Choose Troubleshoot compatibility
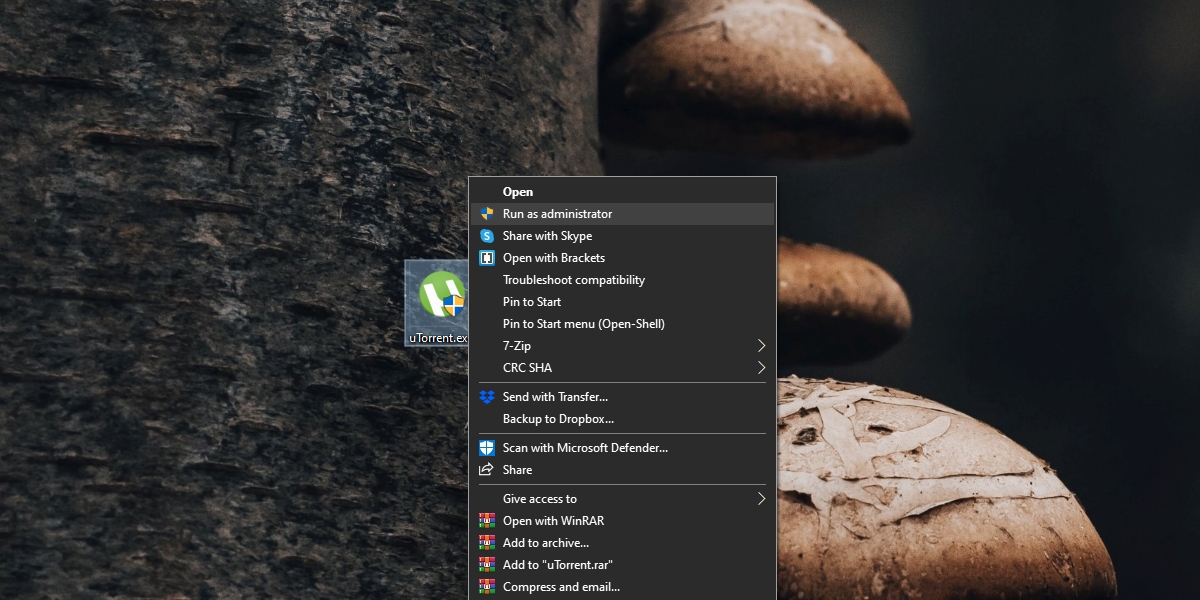1200x600 pixels. [x=622, y=280]
